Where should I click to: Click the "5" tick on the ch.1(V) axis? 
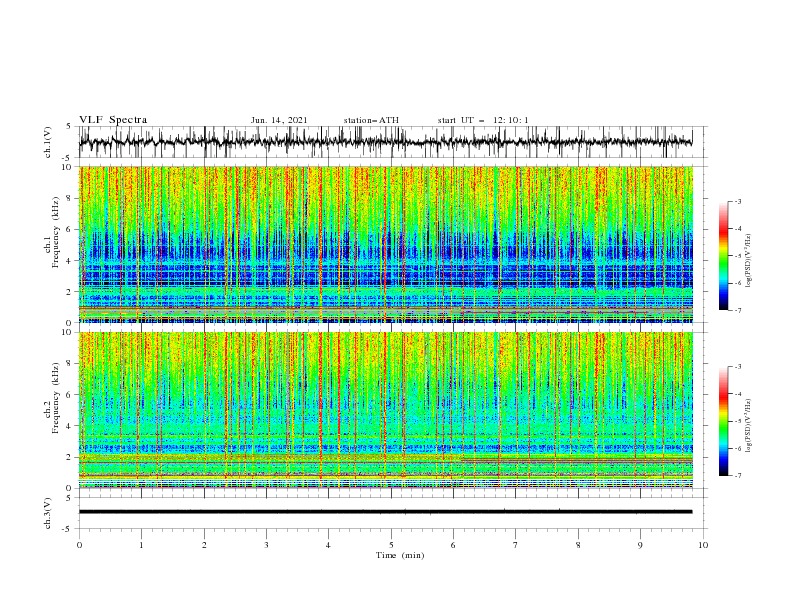pyautogui.click(x=69, y=126)
